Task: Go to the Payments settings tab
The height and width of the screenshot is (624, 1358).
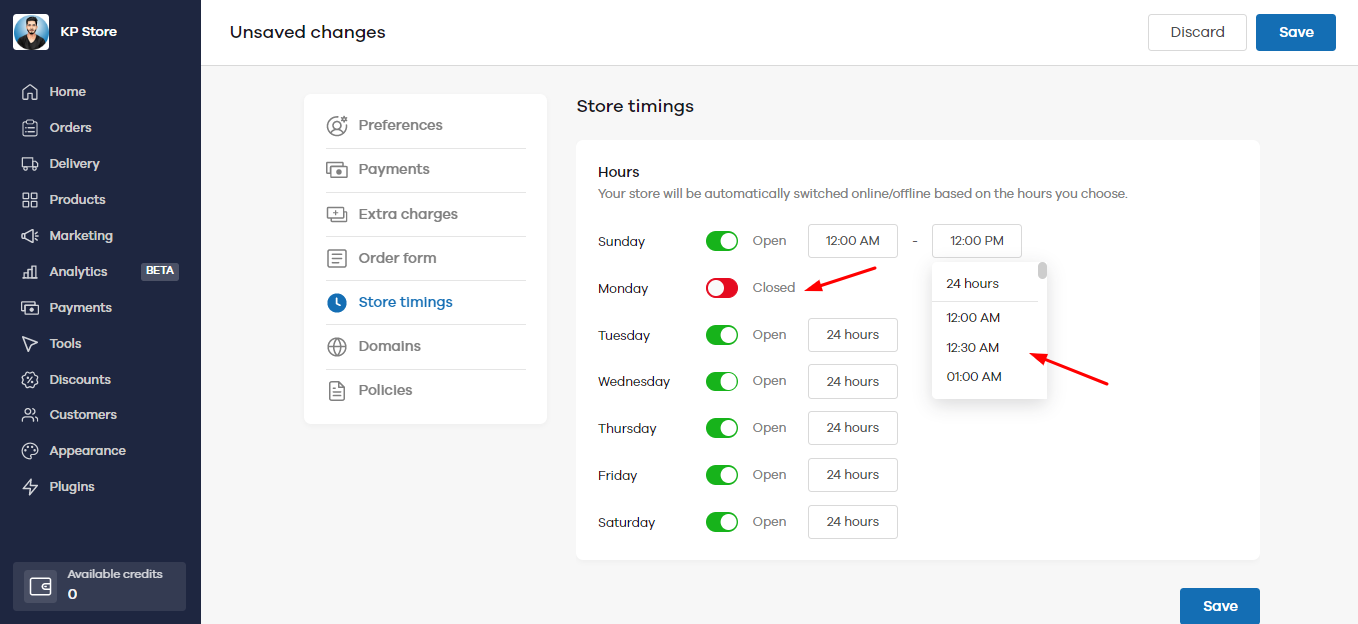Action: point(394,170)
